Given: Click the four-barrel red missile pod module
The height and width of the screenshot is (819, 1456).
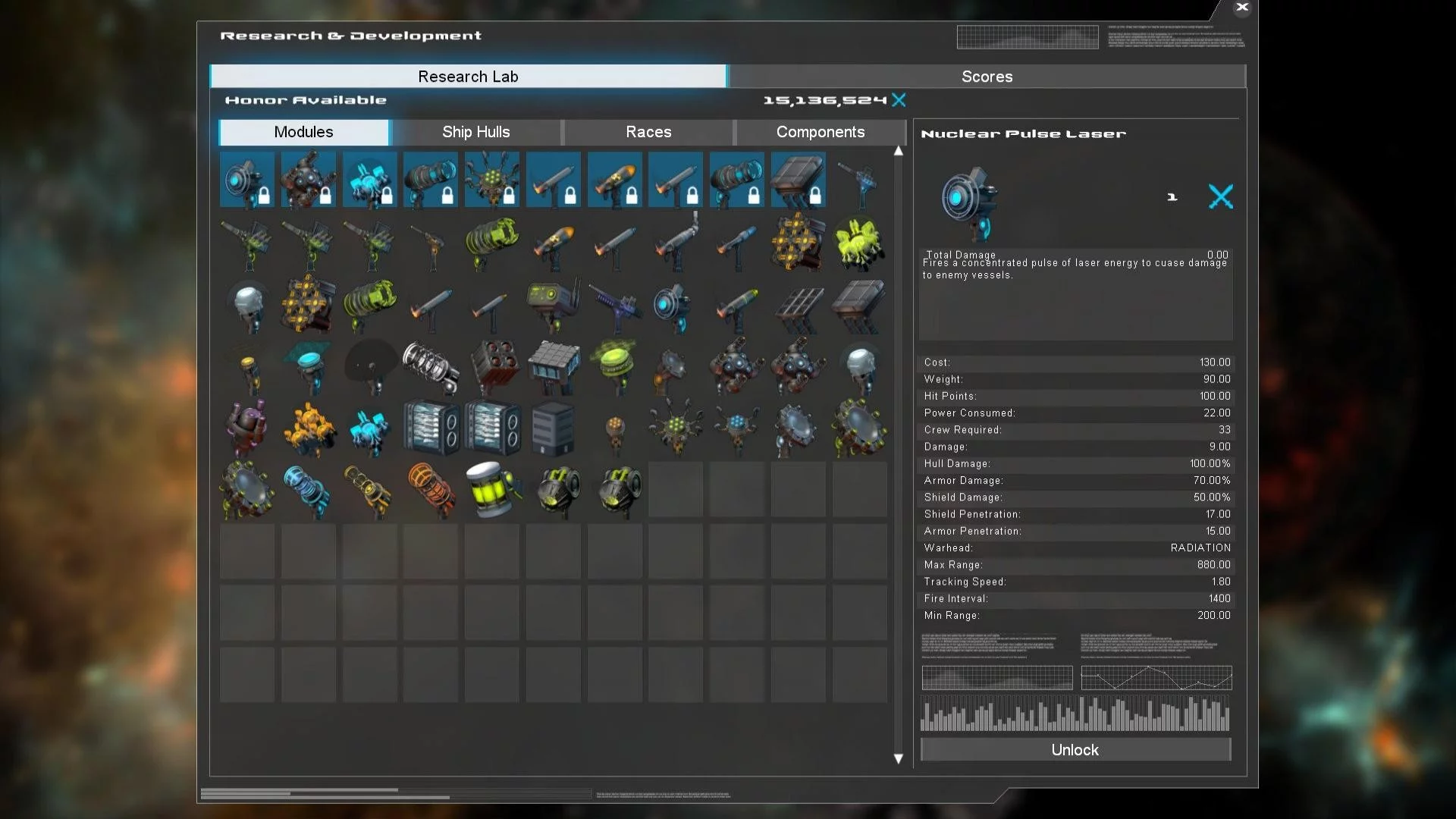Looking at the screenshot, I should tap(491, 366).
